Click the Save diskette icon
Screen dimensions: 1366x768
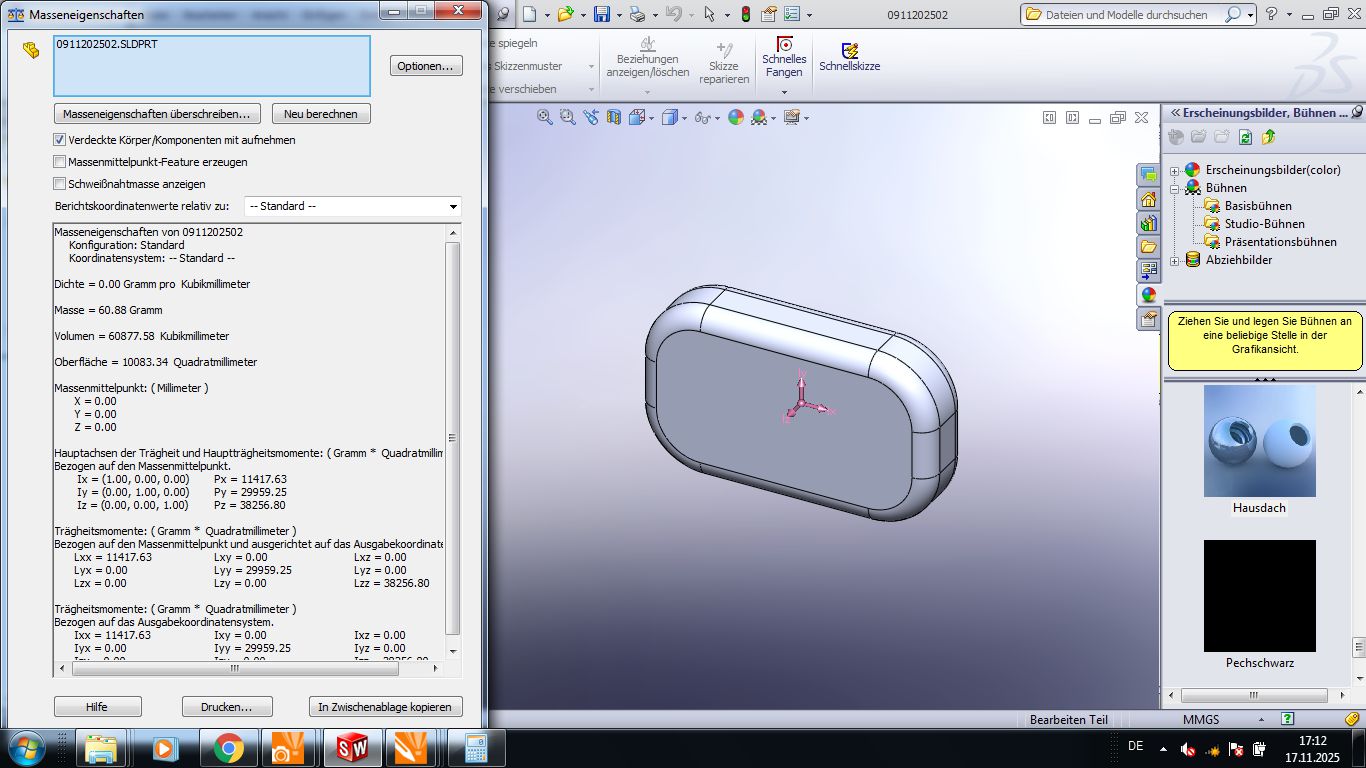601,14
